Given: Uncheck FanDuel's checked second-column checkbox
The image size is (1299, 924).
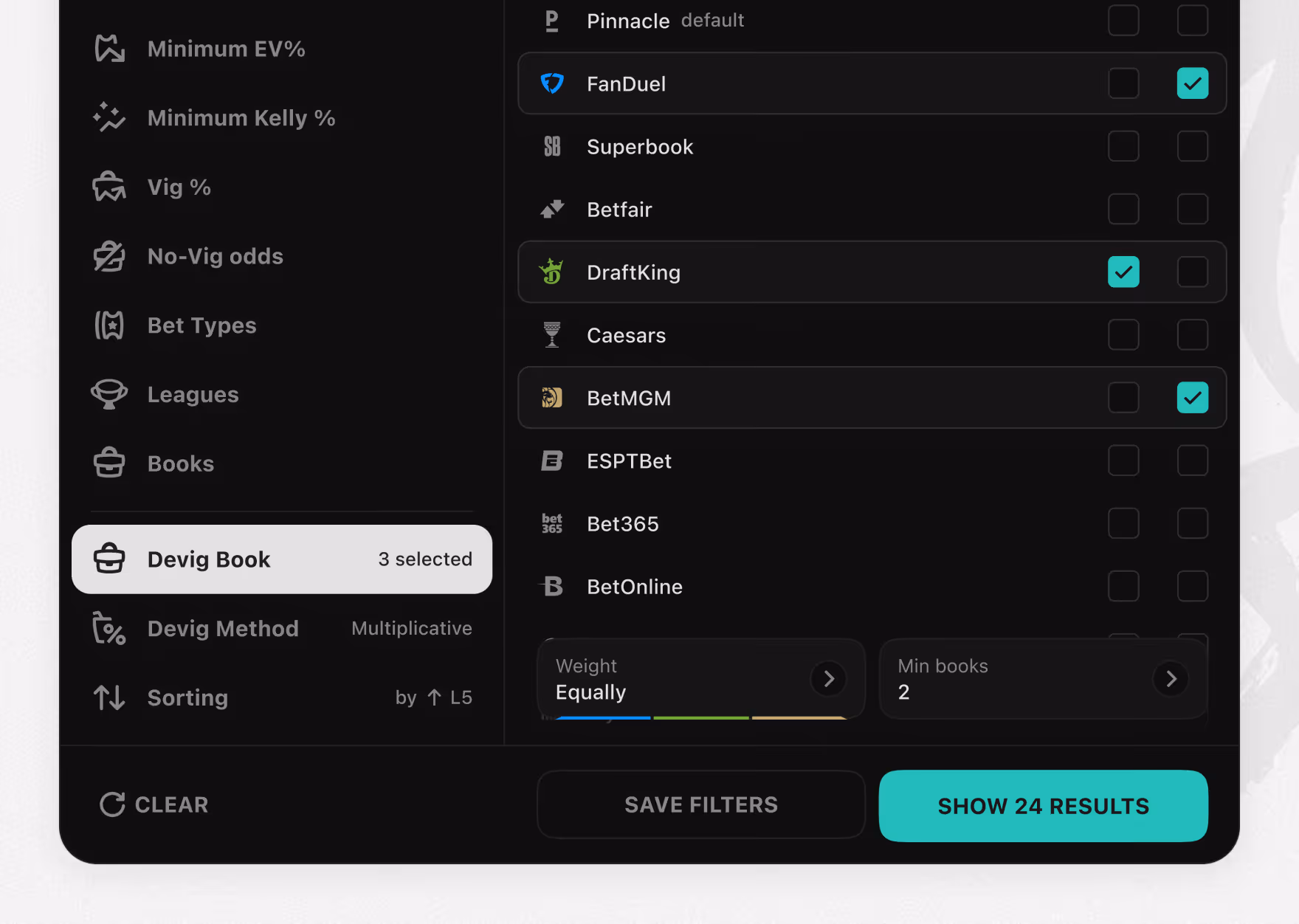Looking at the screenshot, I should click(x=1193, y=83).
